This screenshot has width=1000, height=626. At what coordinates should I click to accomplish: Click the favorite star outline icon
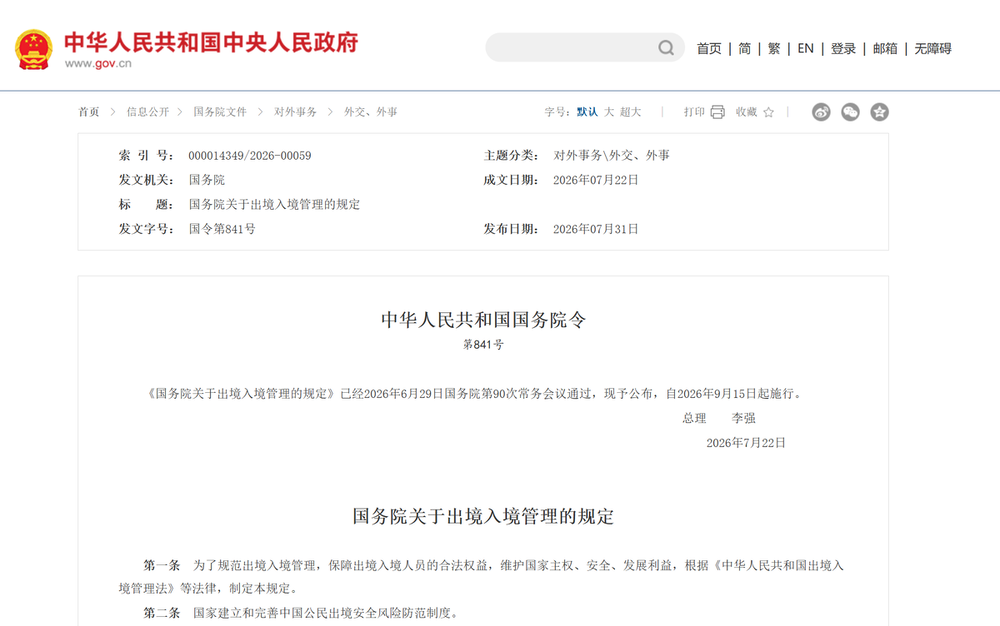(x=768, y=112)
